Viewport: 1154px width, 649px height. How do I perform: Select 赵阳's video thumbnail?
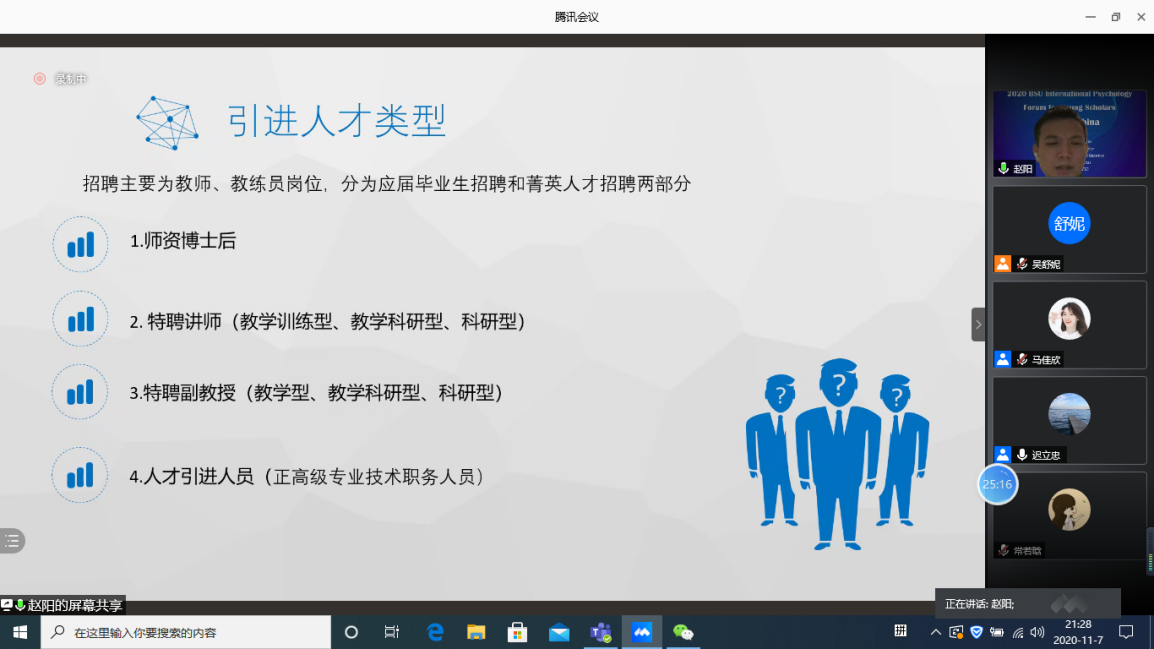[1069, 133]
